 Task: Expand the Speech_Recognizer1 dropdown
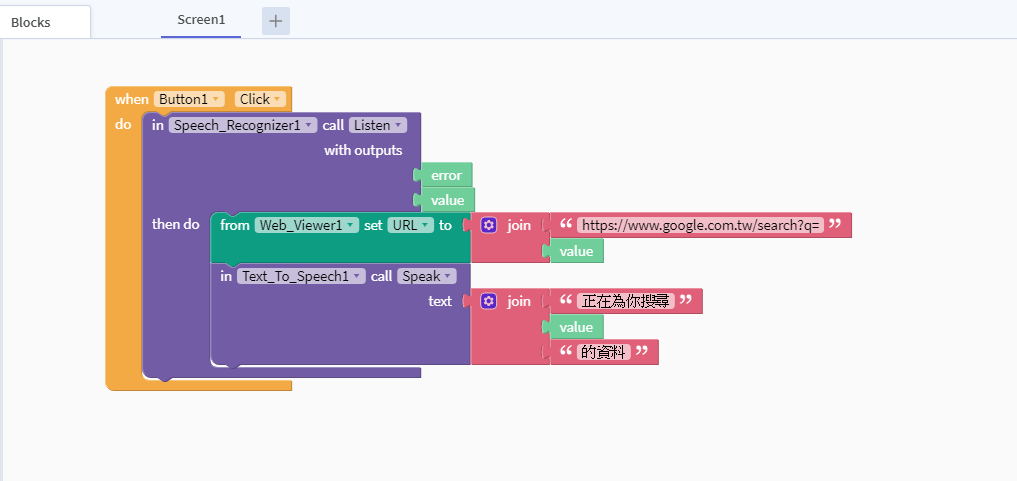pos(243,125)
